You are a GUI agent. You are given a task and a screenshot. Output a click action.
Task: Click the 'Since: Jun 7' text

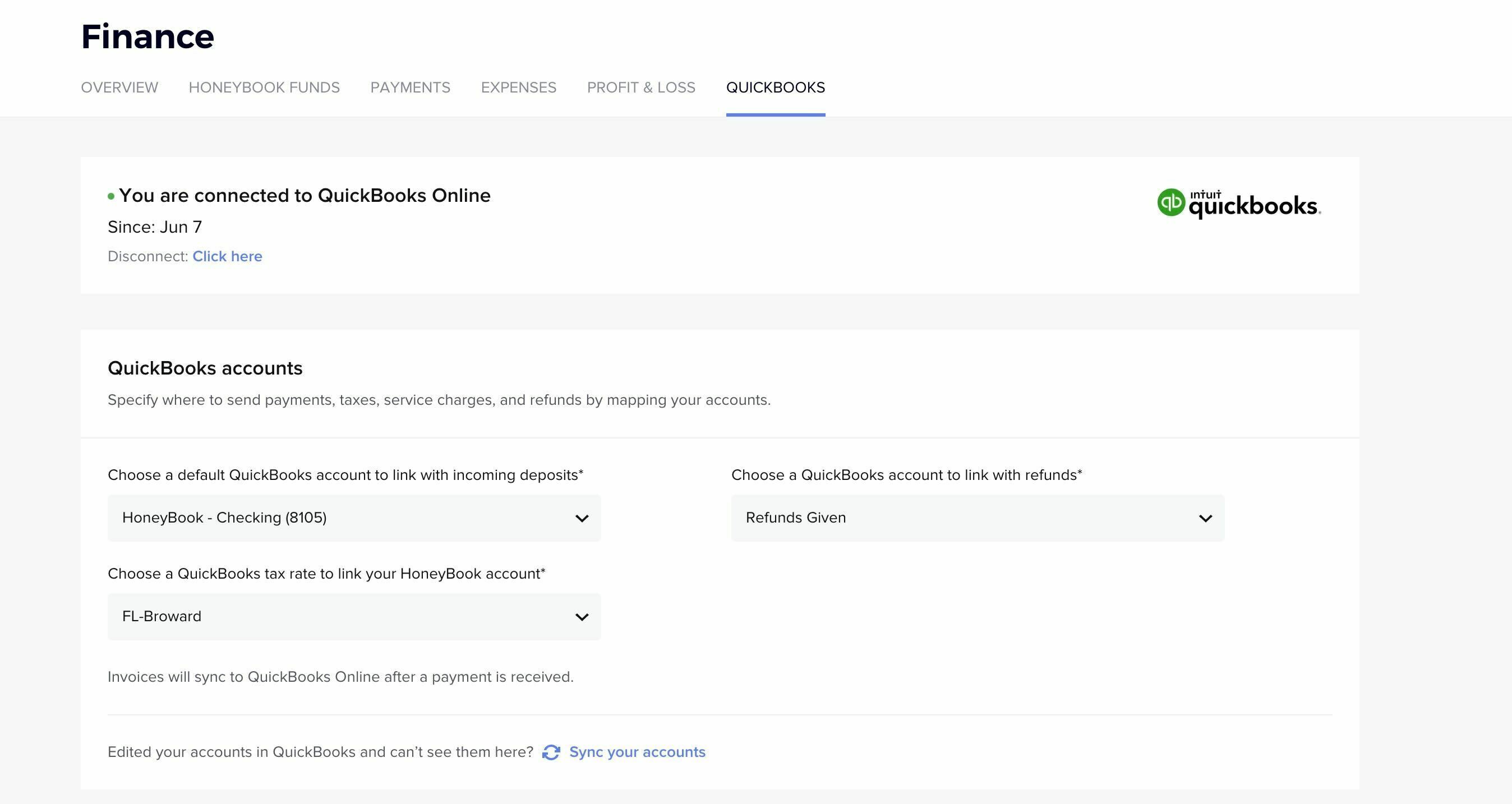click(155, 227)
